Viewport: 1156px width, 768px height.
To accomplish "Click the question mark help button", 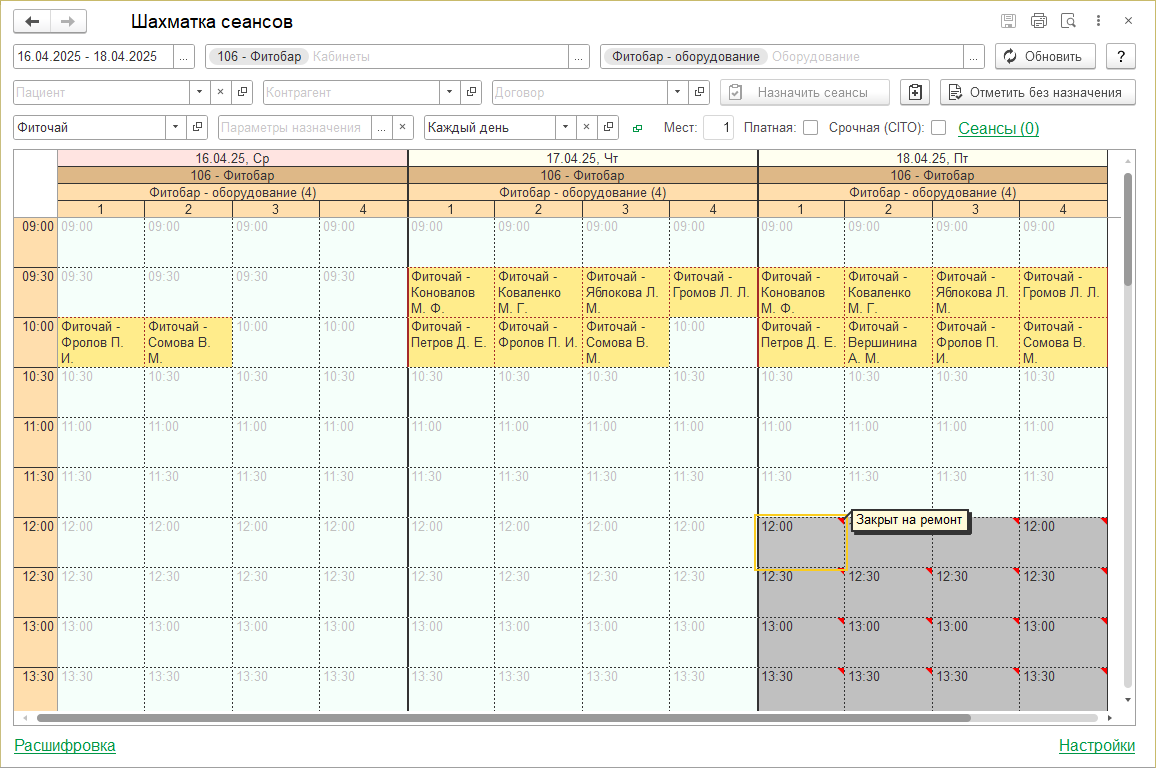I will pyautogui.click(x=1121, y=56).
